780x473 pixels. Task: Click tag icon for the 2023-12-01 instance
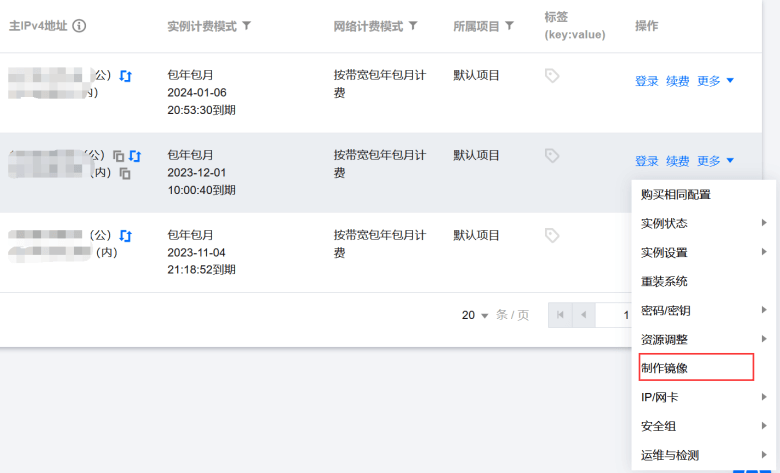click(552, 156)
